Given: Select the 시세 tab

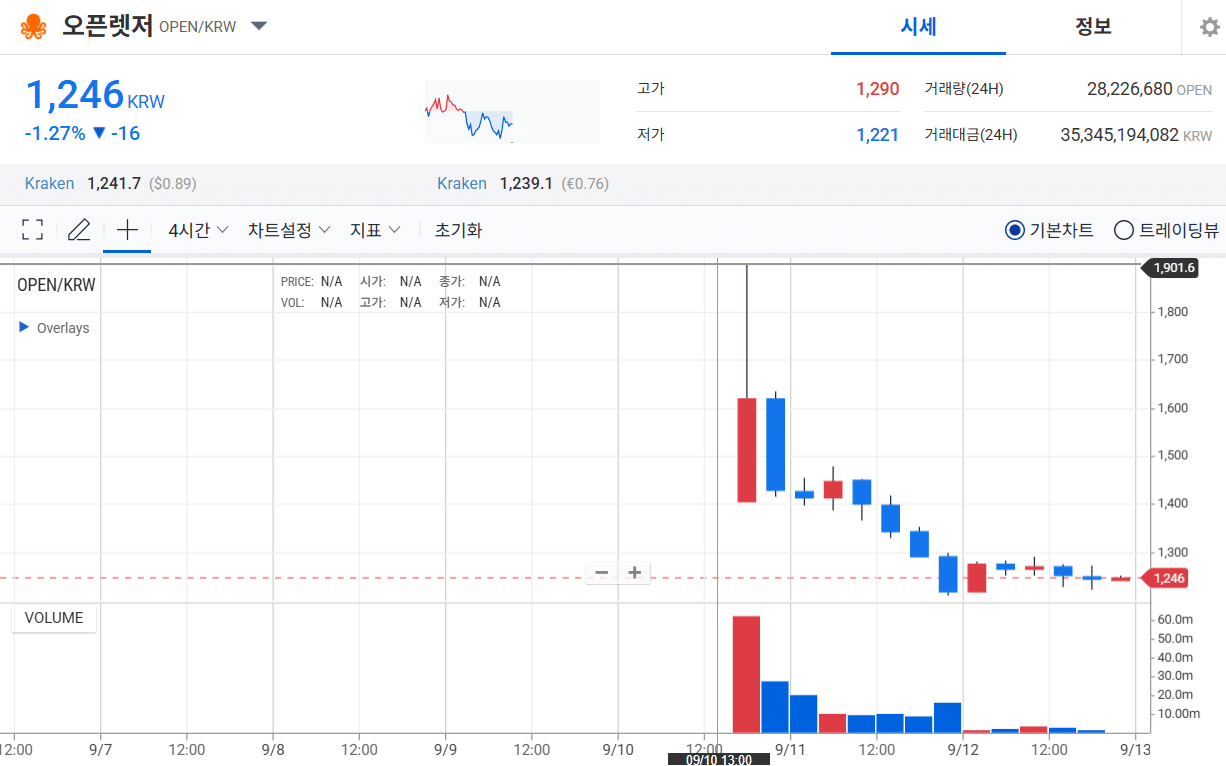Looking at the screenshot, I should pos(918,27).
